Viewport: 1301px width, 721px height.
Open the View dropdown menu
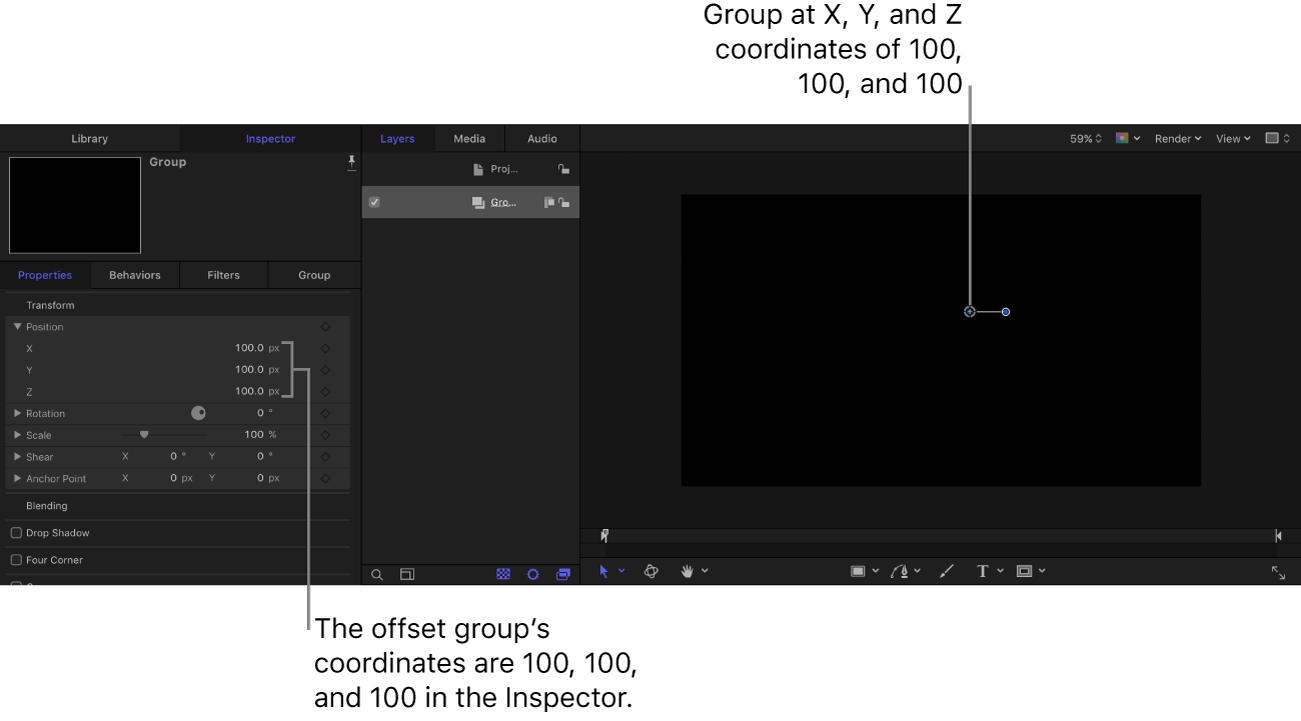pyautogui.click(x=1231, y=138)
